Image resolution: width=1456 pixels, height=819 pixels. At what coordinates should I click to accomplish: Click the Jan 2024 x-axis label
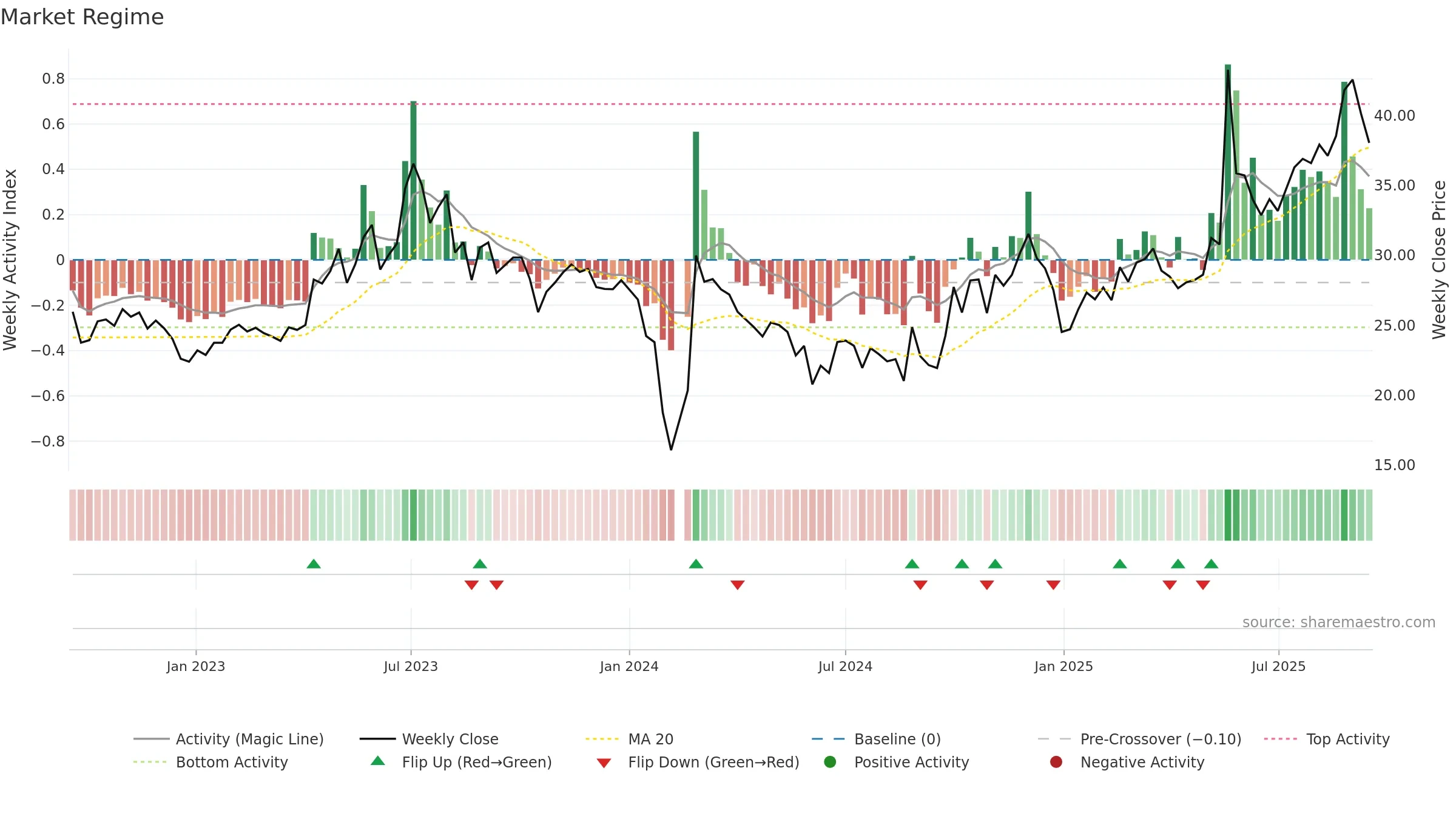[x=629, y=666]
